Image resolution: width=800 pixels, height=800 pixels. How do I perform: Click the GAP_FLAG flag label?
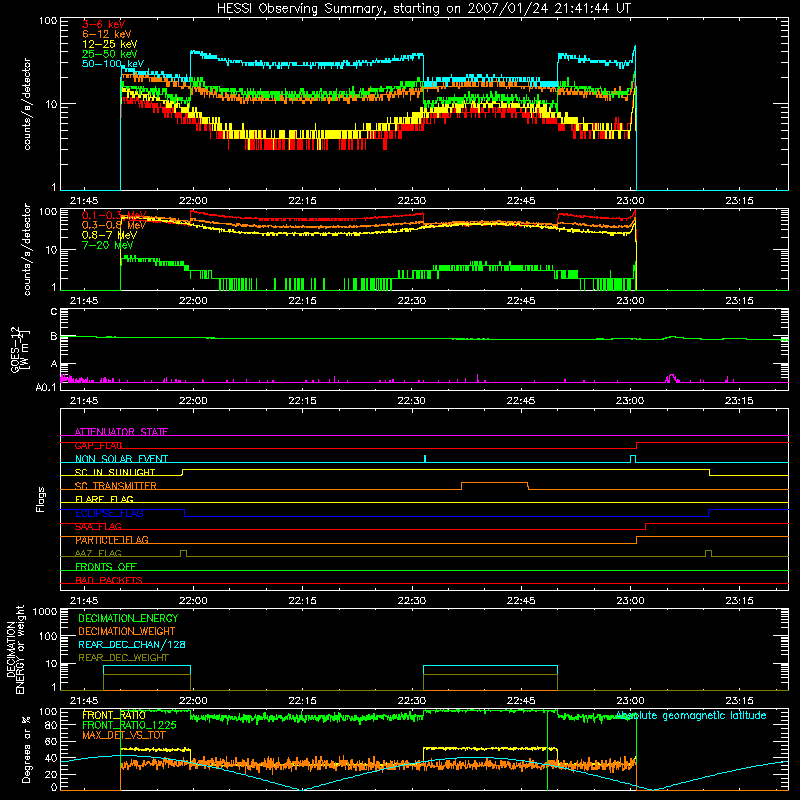click(98, 445)
